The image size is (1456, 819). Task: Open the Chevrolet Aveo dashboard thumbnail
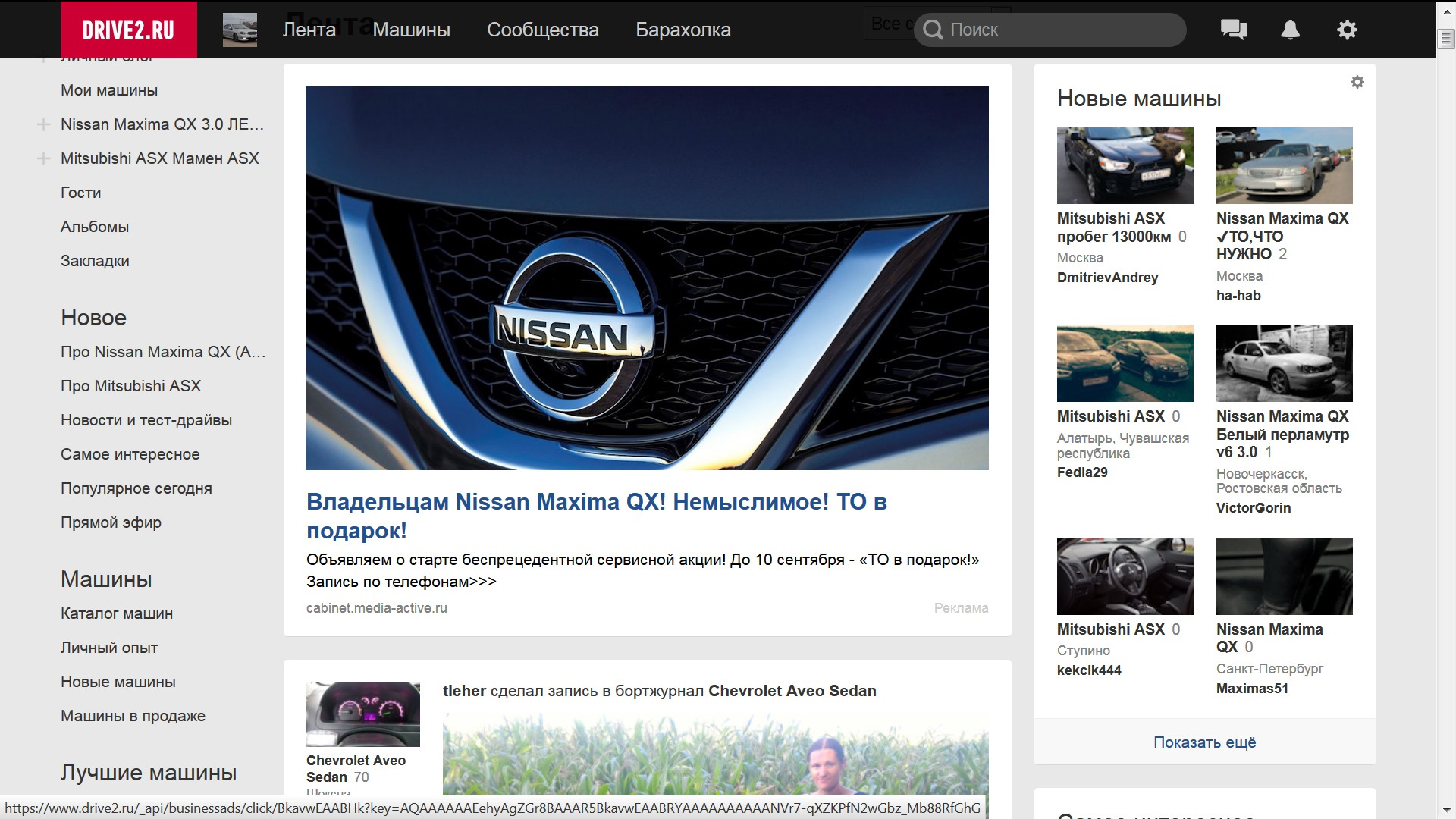363,714
